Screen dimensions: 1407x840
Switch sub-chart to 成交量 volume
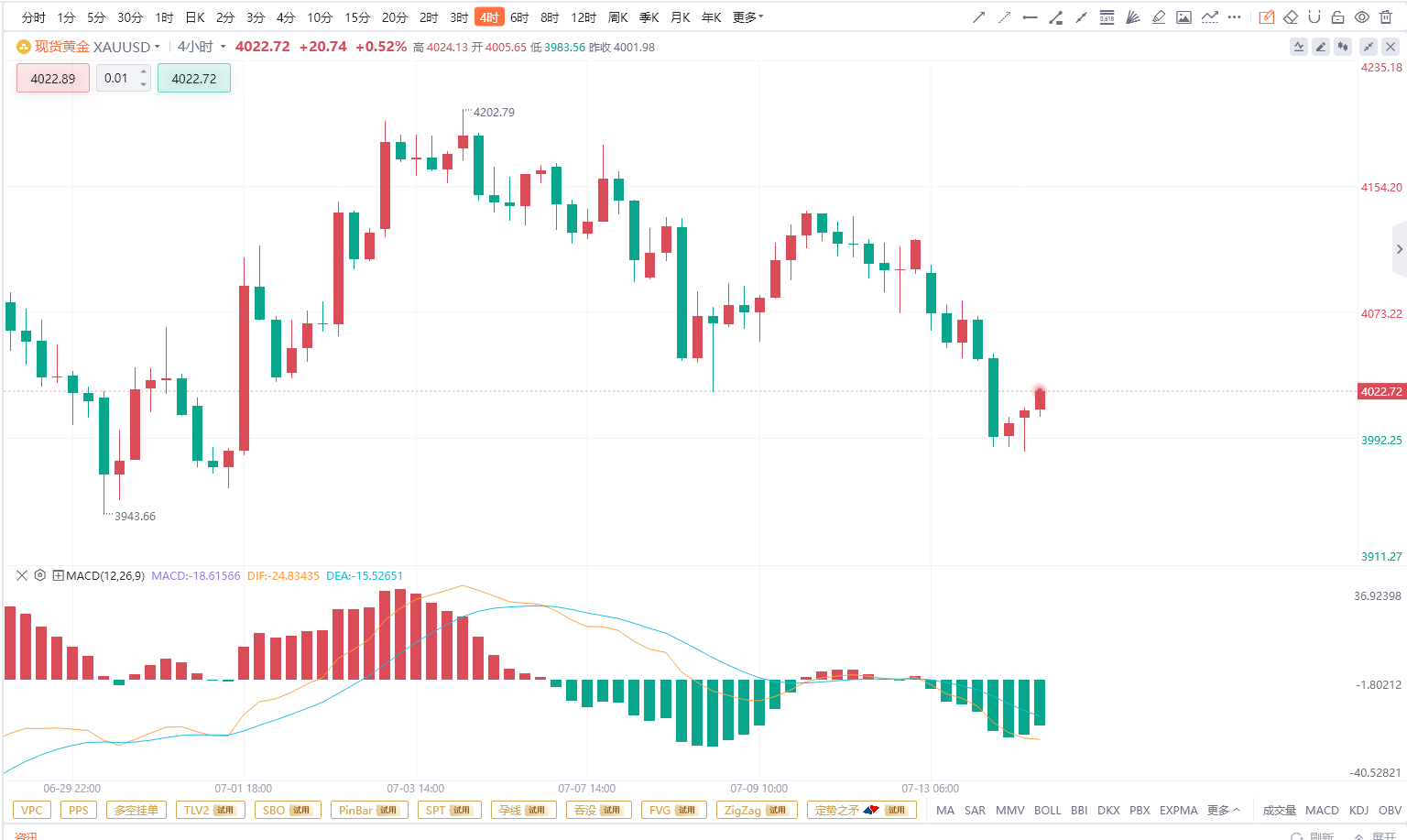[x=1280, y=810]
